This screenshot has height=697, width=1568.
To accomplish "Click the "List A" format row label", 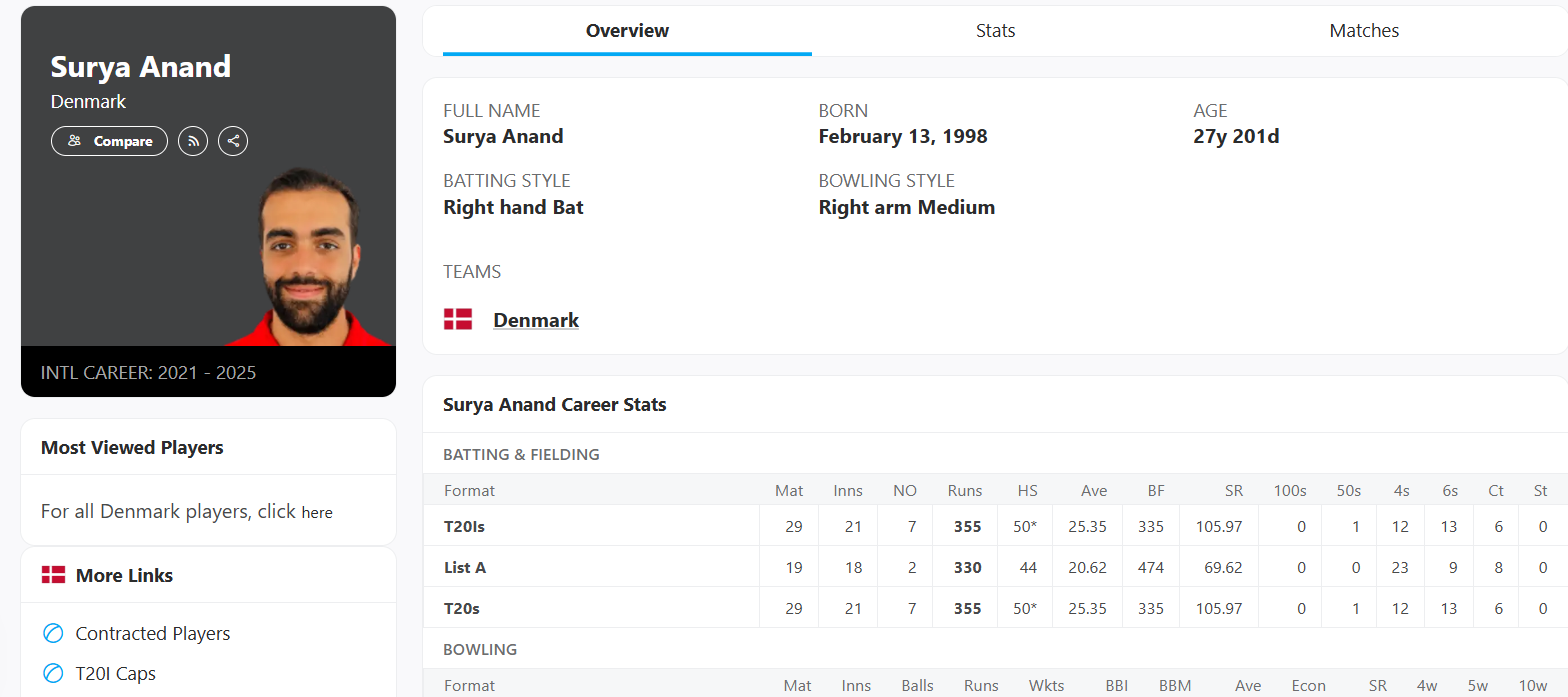I will pos(465,567).
